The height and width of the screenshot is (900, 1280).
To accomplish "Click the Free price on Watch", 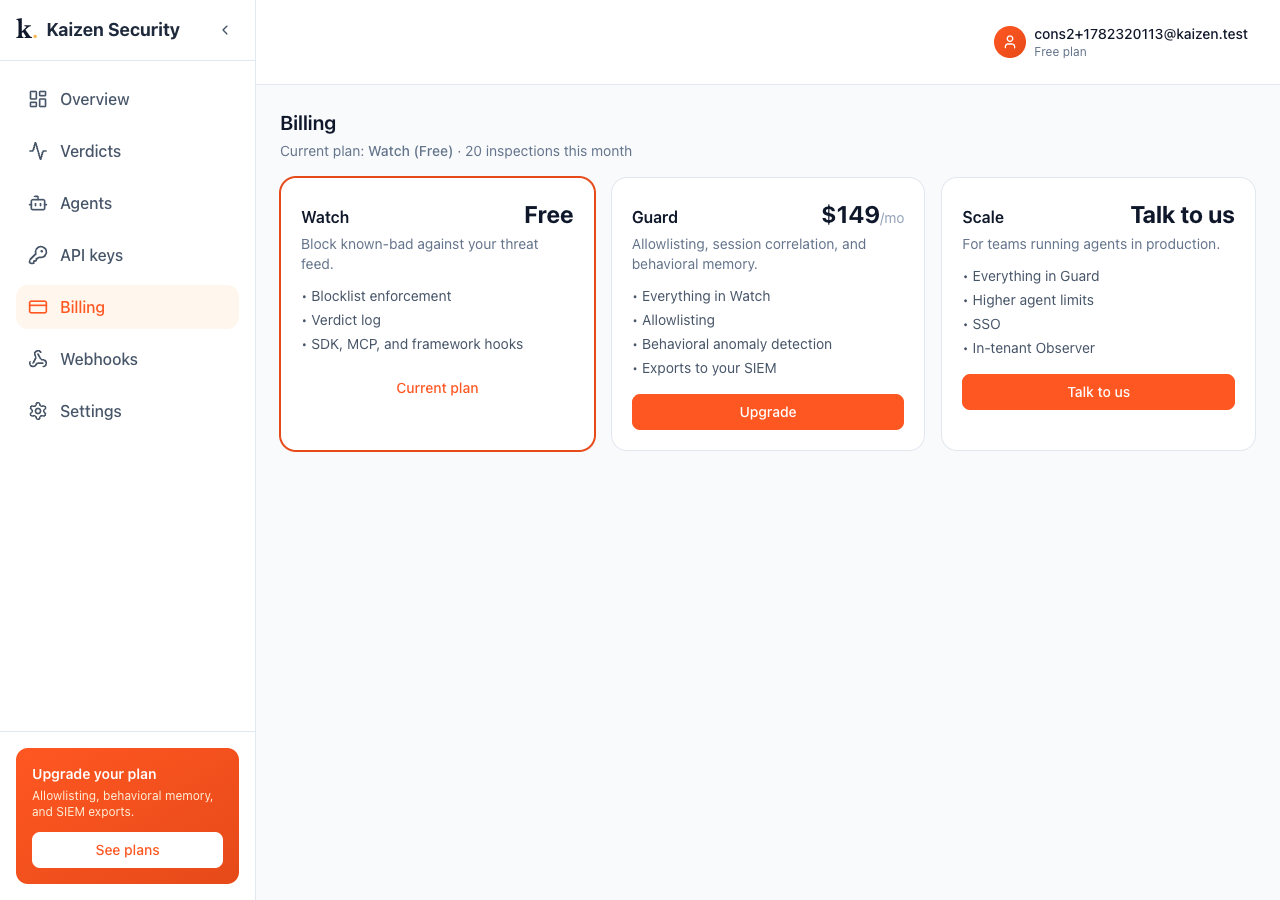I will point(549,215).
